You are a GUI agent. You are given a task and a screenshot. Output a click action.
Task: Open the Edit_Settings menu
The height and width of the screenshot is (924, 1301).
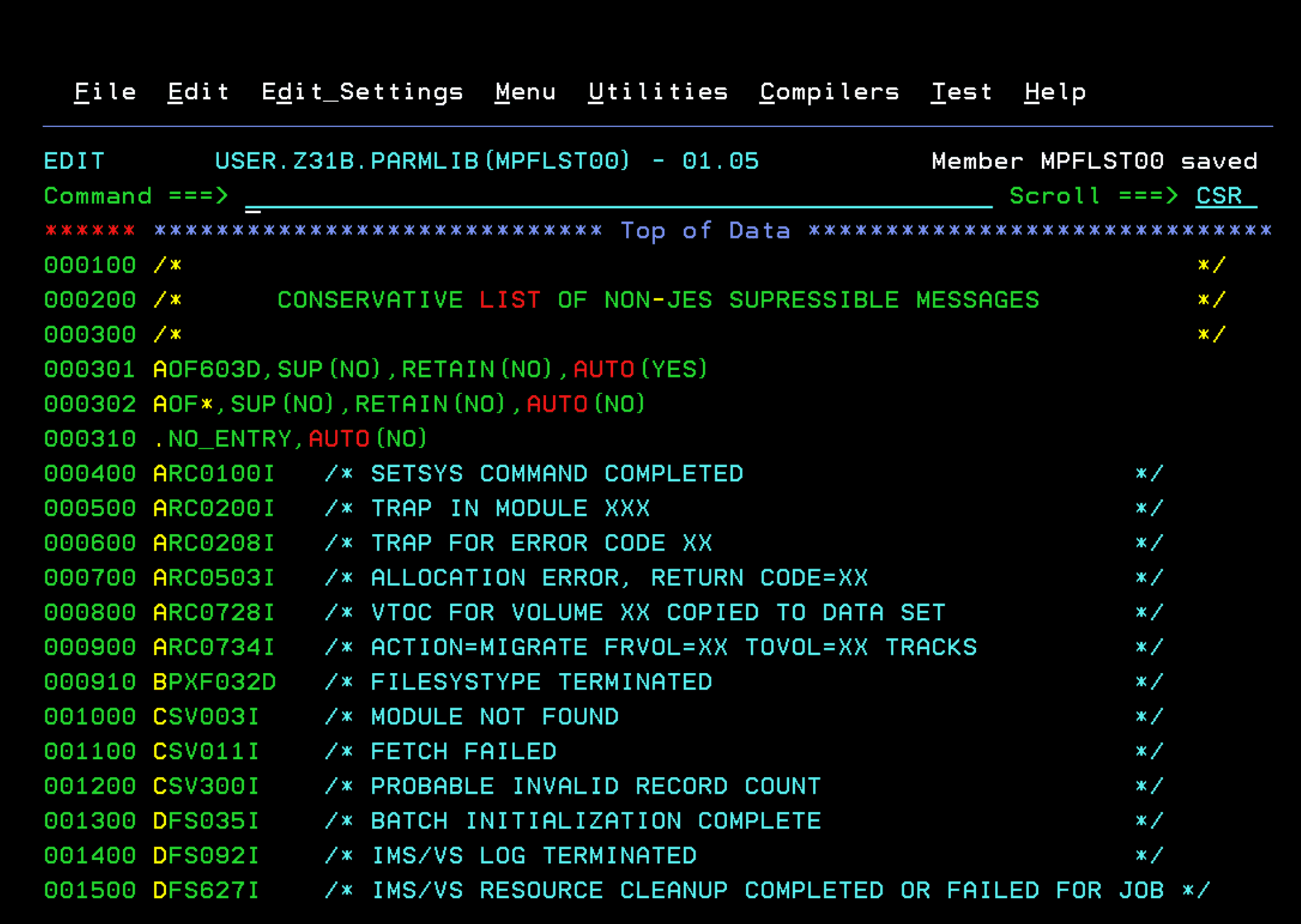point(362,92)
